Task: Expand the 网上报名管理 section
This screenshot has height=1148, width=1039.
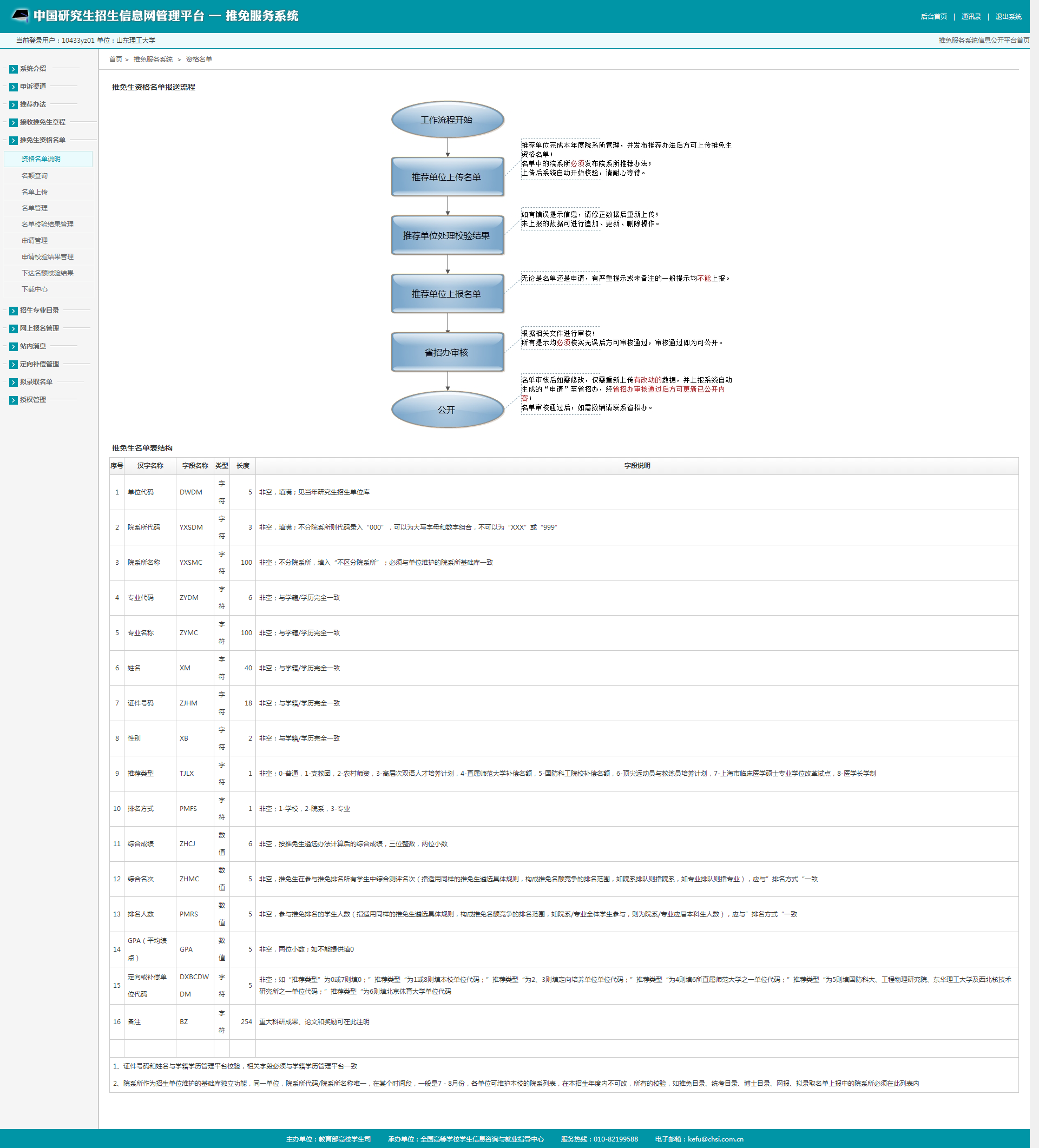Action: pos(40,328)
